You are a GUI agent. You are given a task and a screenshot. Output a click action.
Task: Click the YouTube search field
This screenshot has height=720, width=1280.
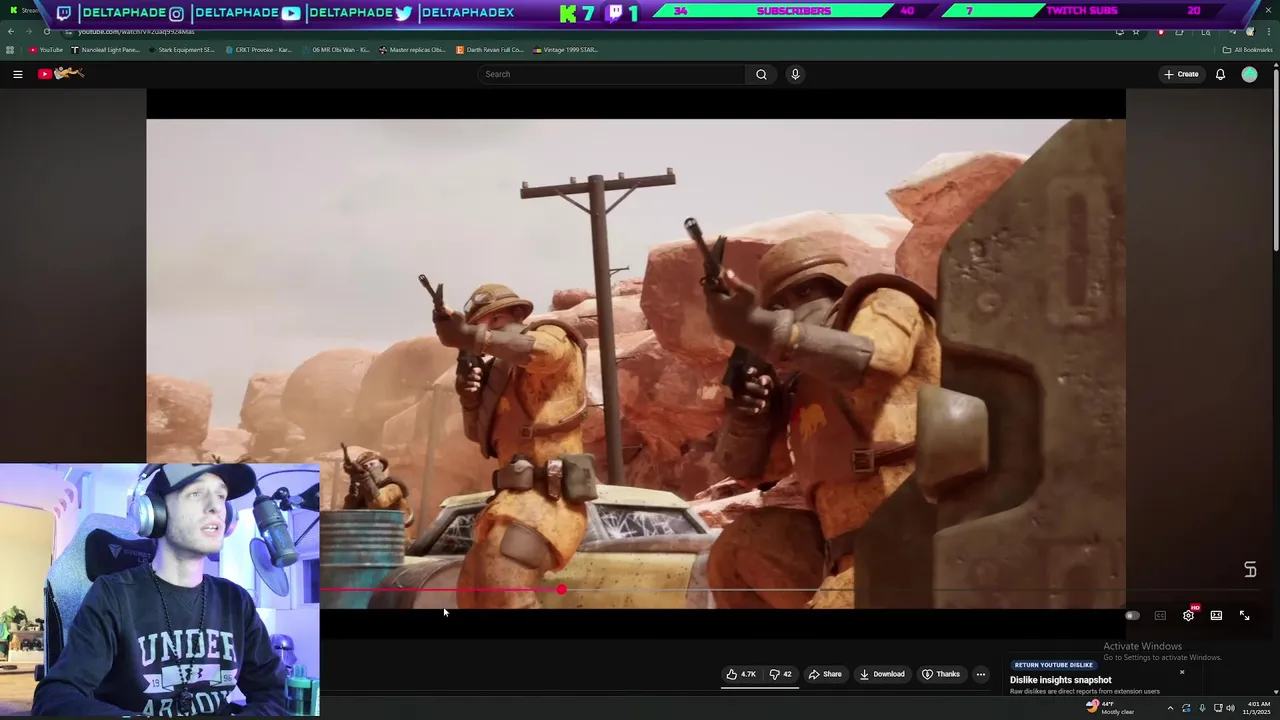[612, 74]
